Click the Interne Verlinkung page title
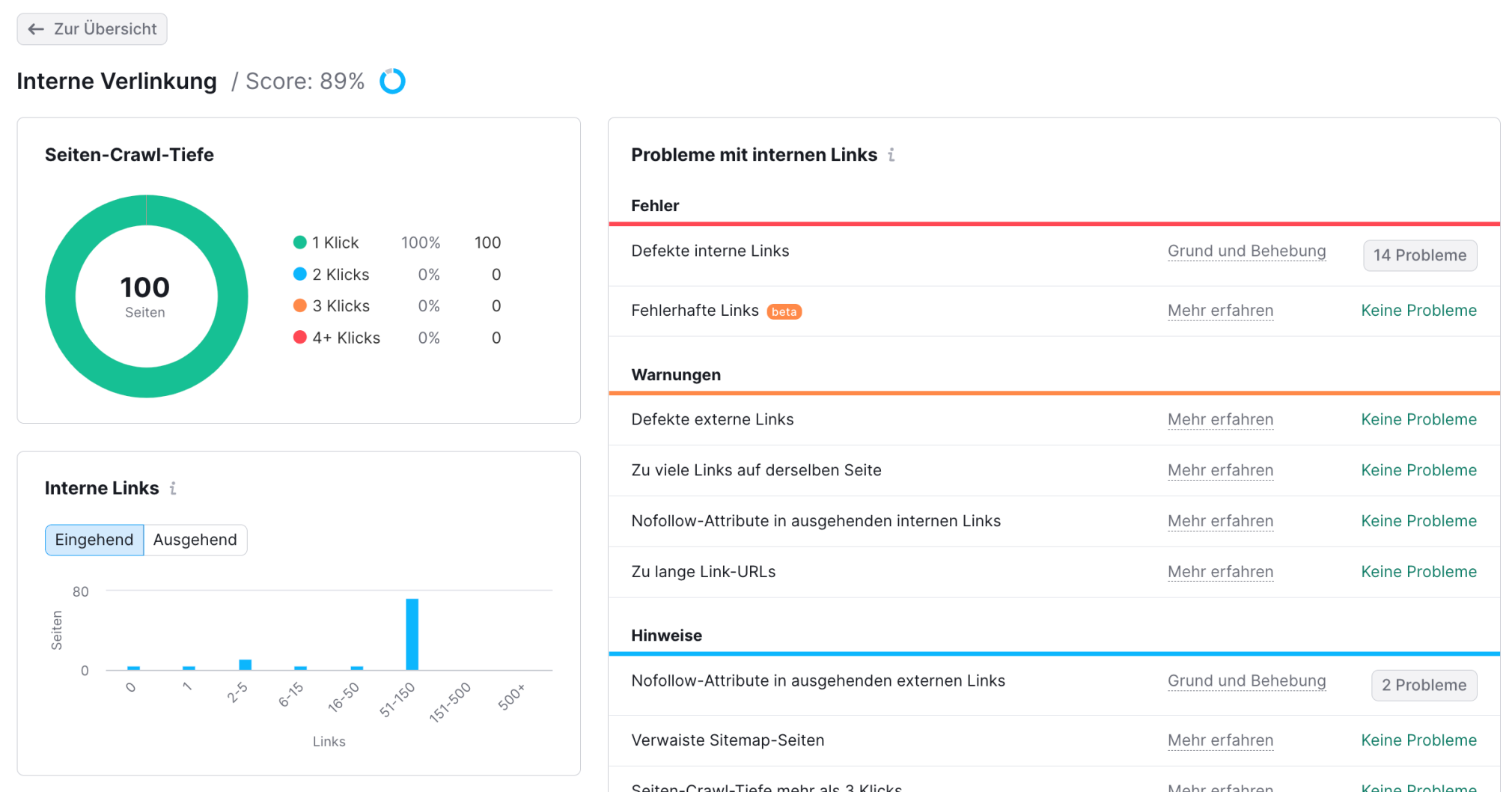1512x792 pixels. (117, 81)
